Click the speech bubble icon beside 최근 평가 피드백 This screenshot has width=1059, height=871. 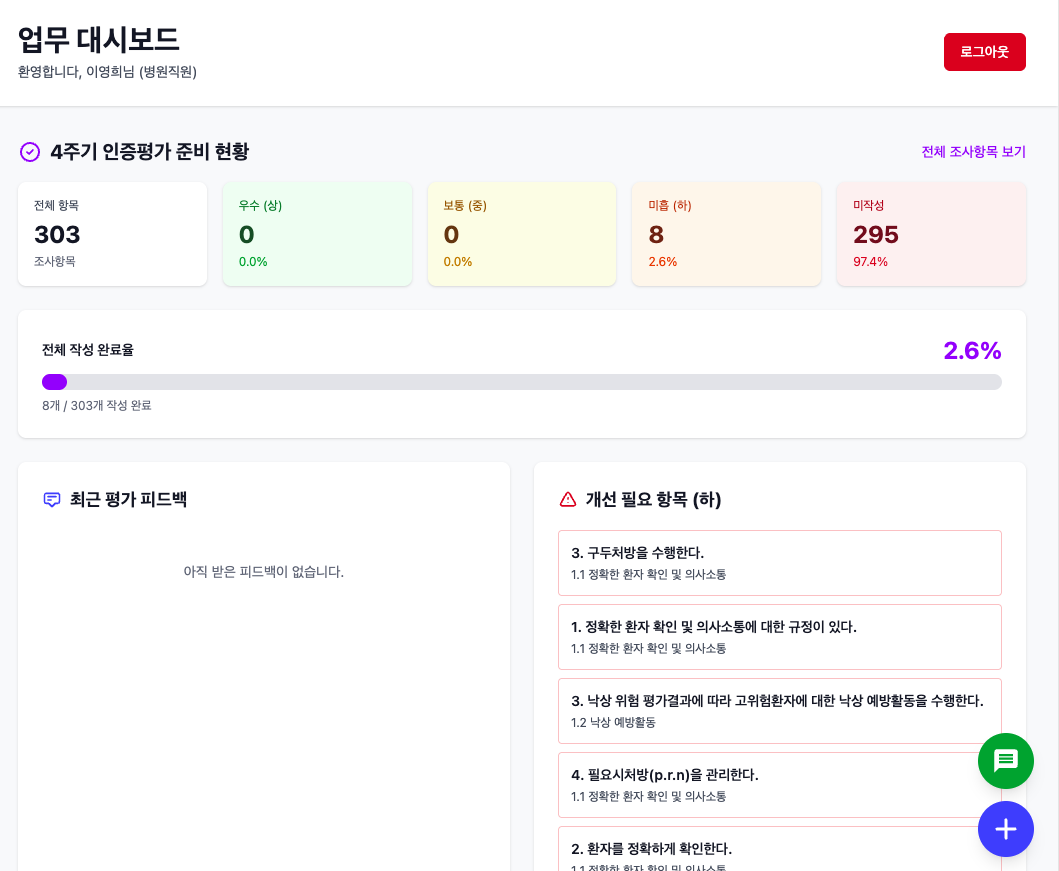point(52,499)
